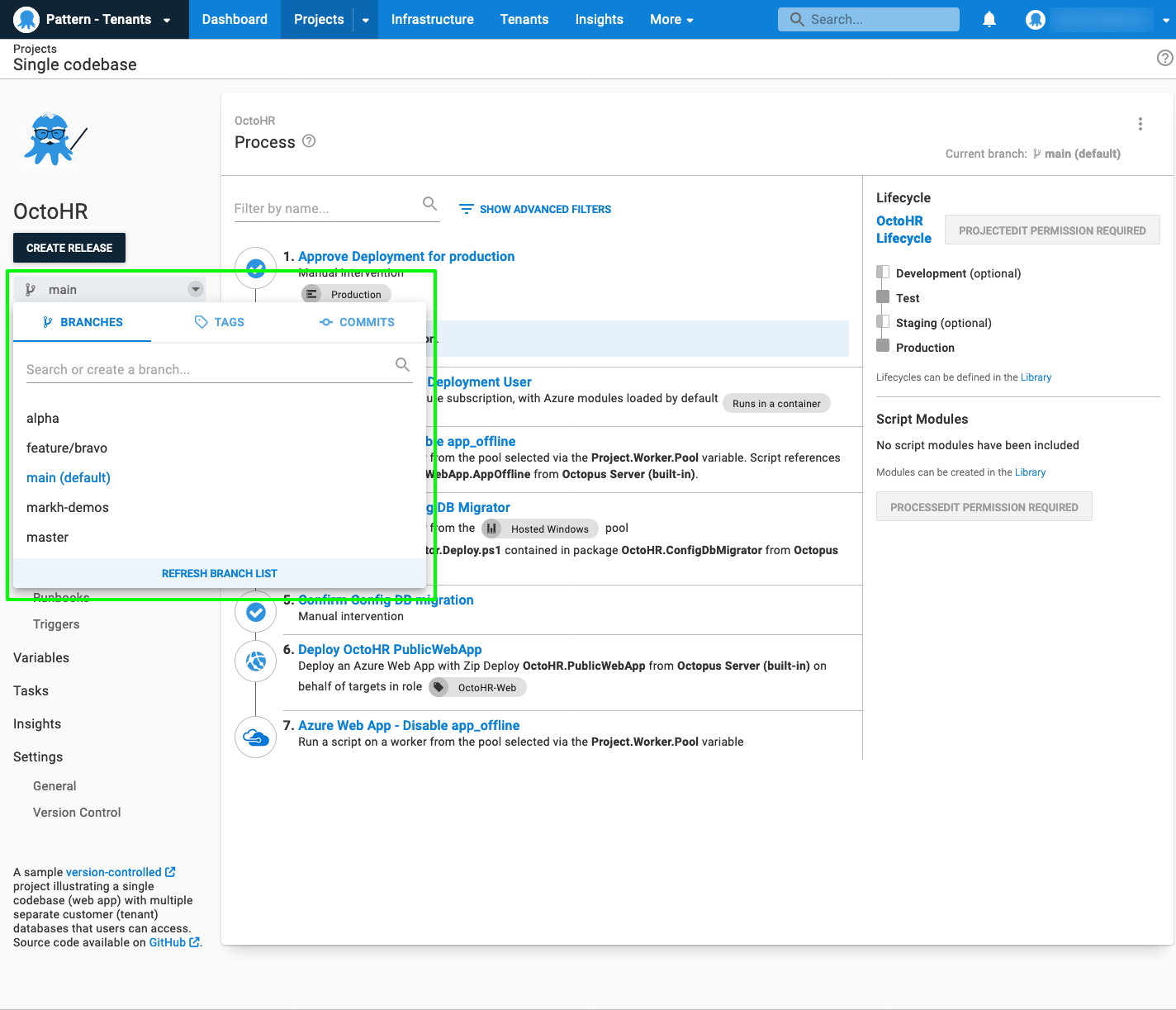Click the cloud script icon for step 7
The width and height of the screenshot is (1176, 1010).
pos(255,737)
